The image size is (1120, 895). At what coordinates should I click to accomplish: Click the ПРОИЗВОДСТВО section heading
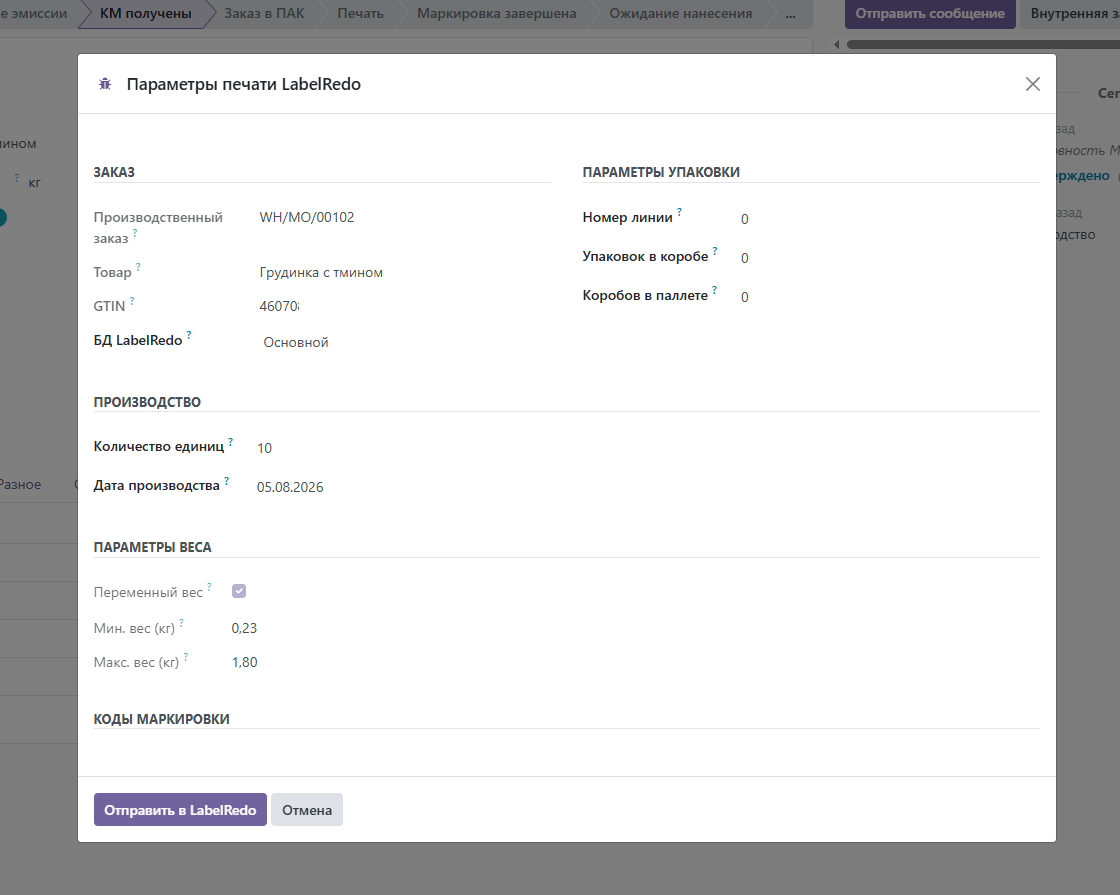147,402
